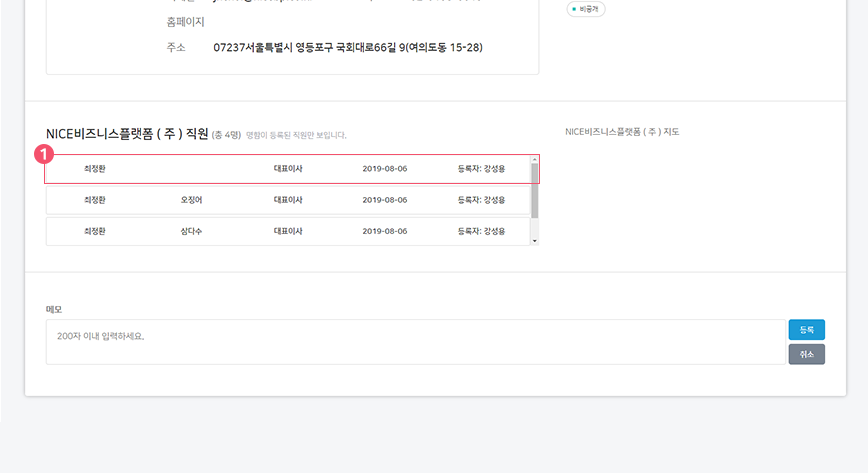Click the 주소 field label

[176, 48]
